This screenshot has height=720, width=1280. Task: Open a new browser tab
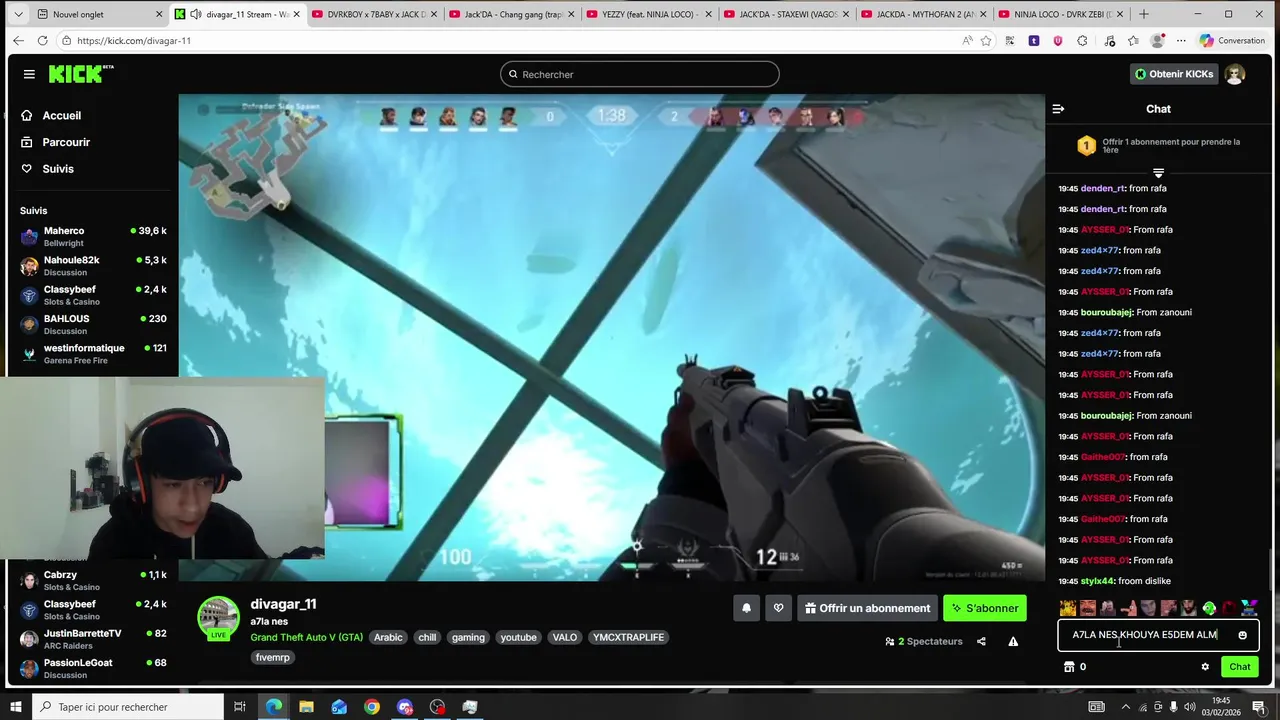[1144, 14]
